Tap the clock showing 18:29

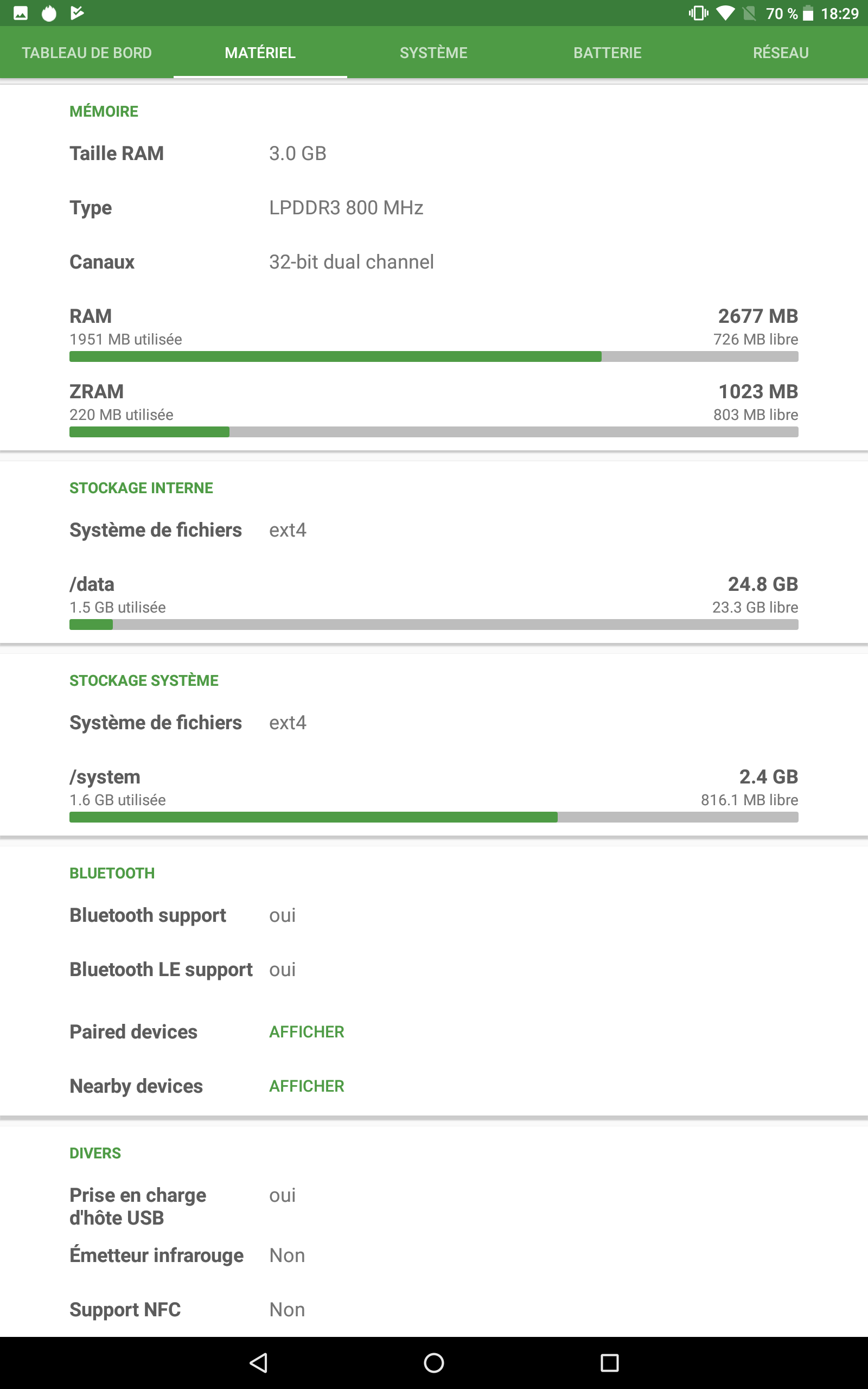[839, 13]
